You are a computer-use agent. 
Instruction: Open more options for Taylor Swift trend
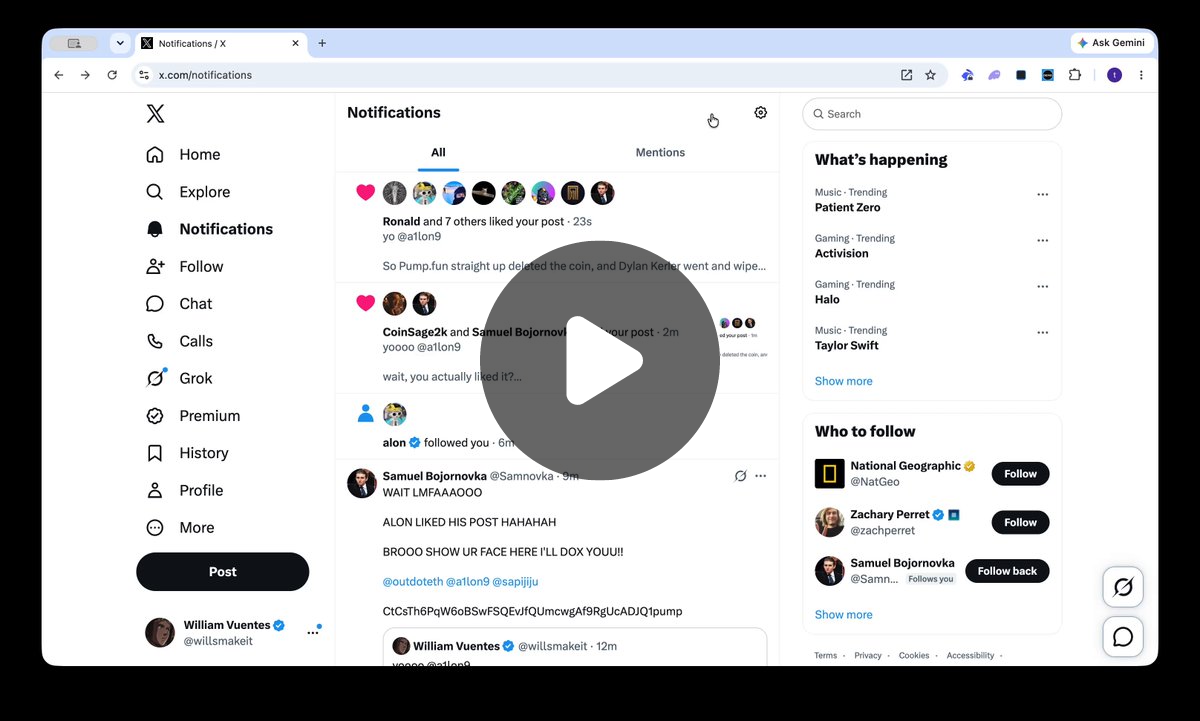pyautogui.click(x=1043, y=333)
